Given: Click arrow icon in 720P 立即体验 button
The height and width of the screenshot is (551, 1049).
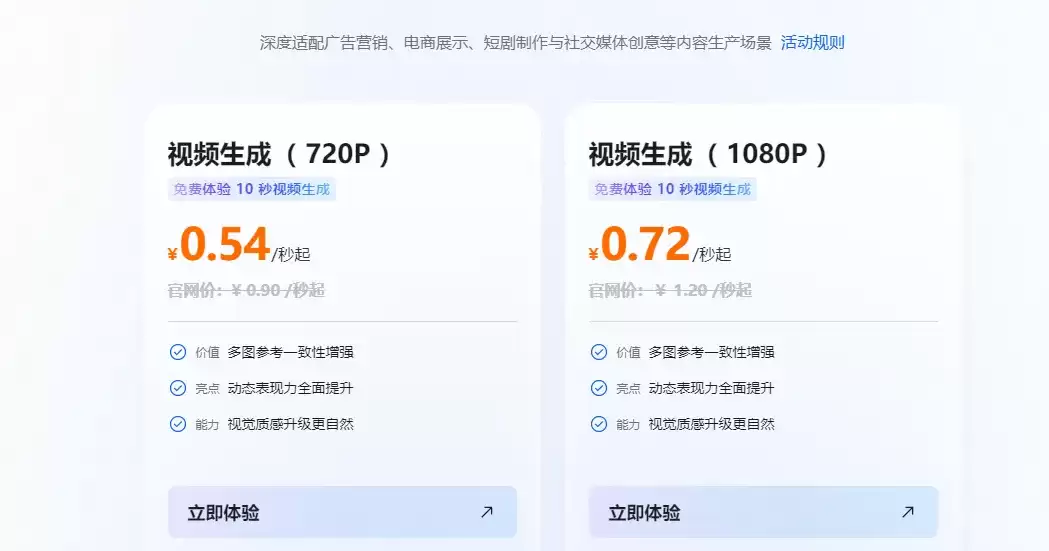Looking at the screenshot, I should point(487,512).
